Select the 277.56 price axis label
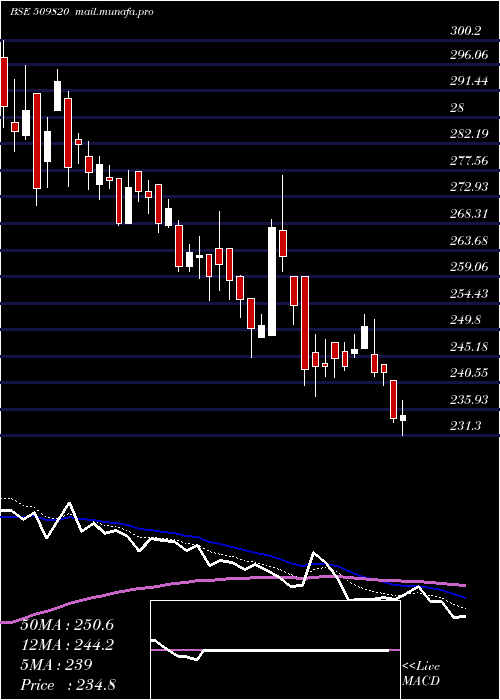500x700 pixels. click(x=468, y=160)
